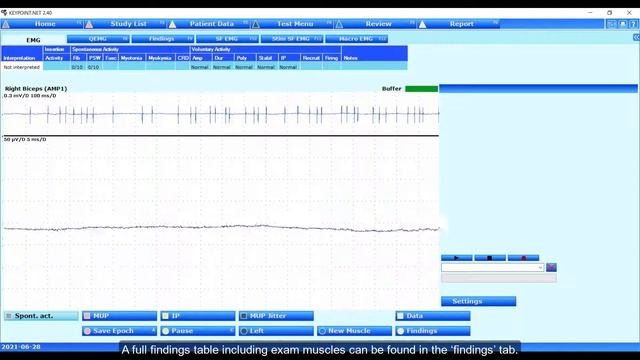Click the first icon left of the print icon

611,24
